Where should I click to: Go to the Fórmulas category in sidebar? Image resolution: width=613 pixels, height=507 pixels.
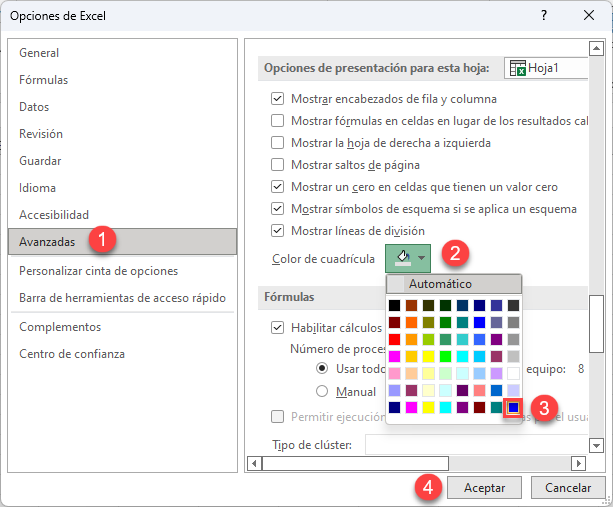(122, 80)
